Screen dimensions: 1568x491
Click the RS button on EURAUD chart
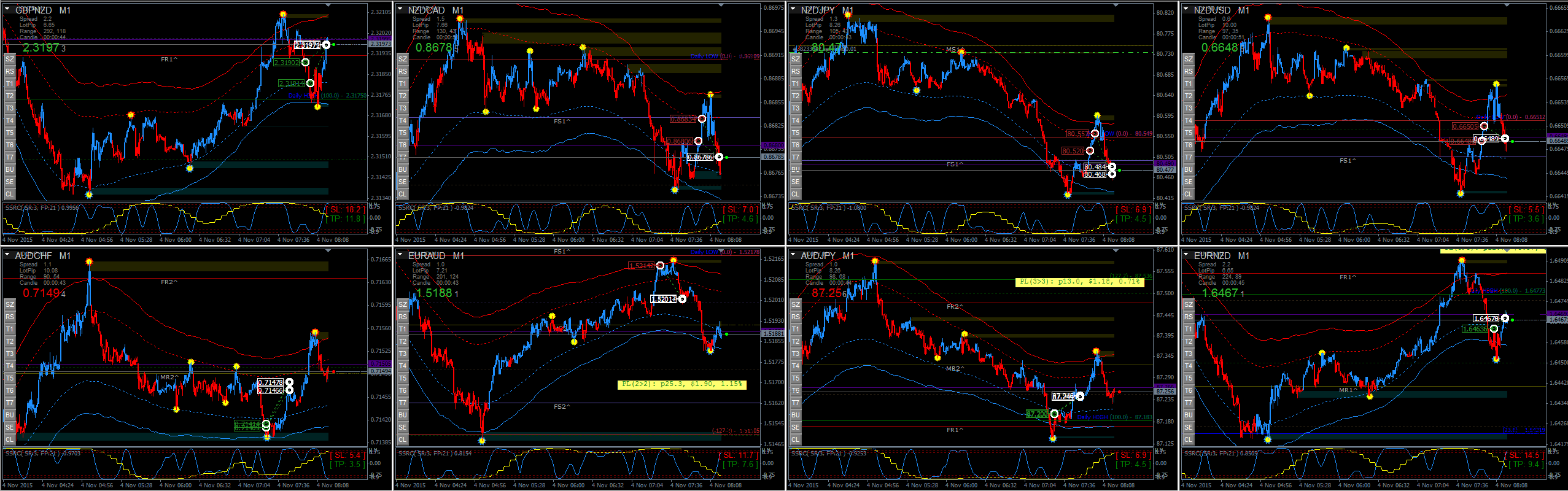[402, 317]
